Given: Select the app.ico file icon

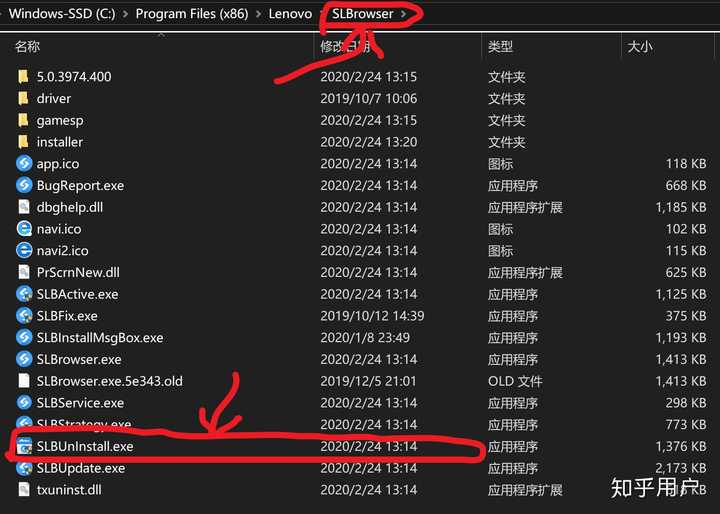Looking at the screenshot, I should [x=24, y=164].
